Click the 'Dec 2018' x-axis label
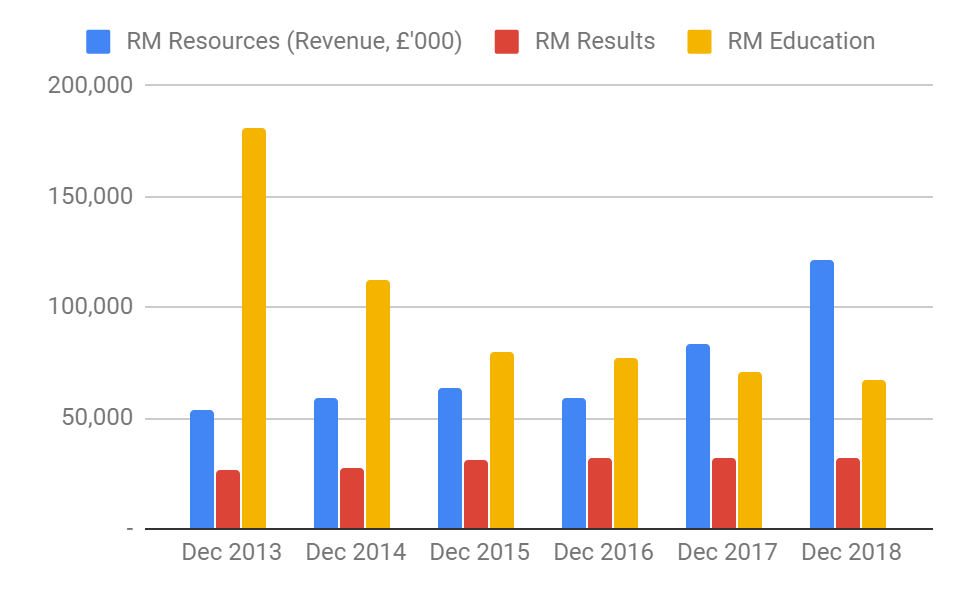Screen dimensions: 961x594 851,552
